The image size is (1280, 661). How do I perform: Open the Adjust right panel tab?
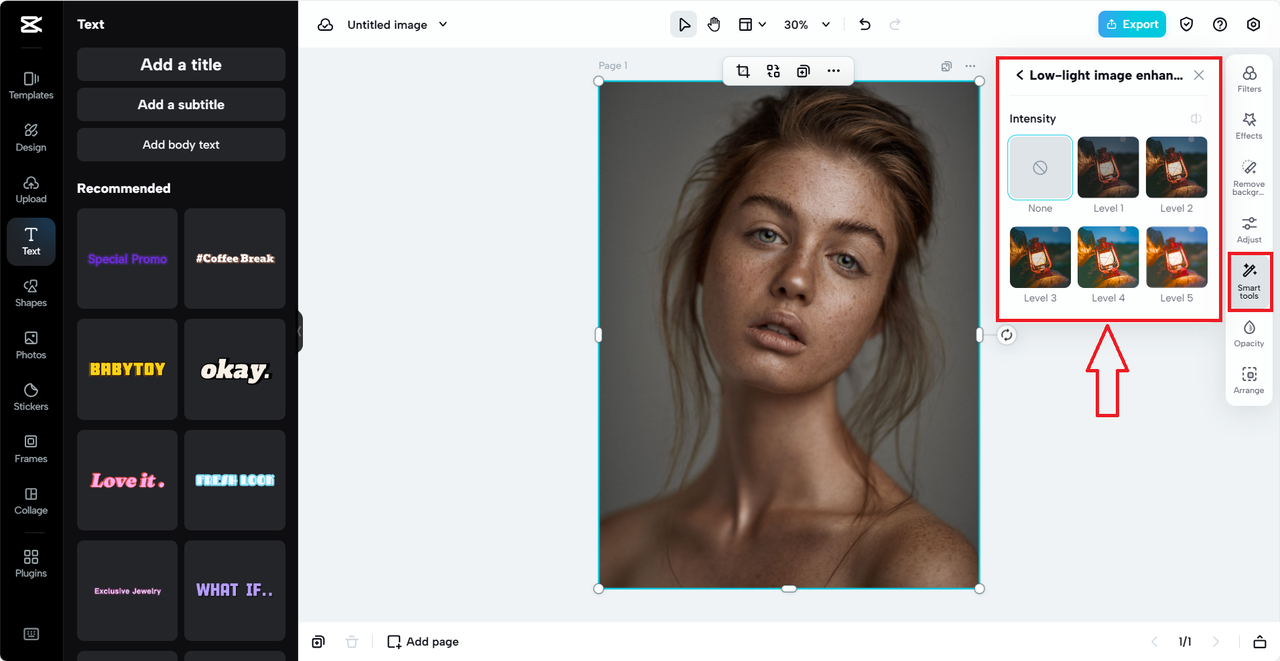(x=1249, y=229)
